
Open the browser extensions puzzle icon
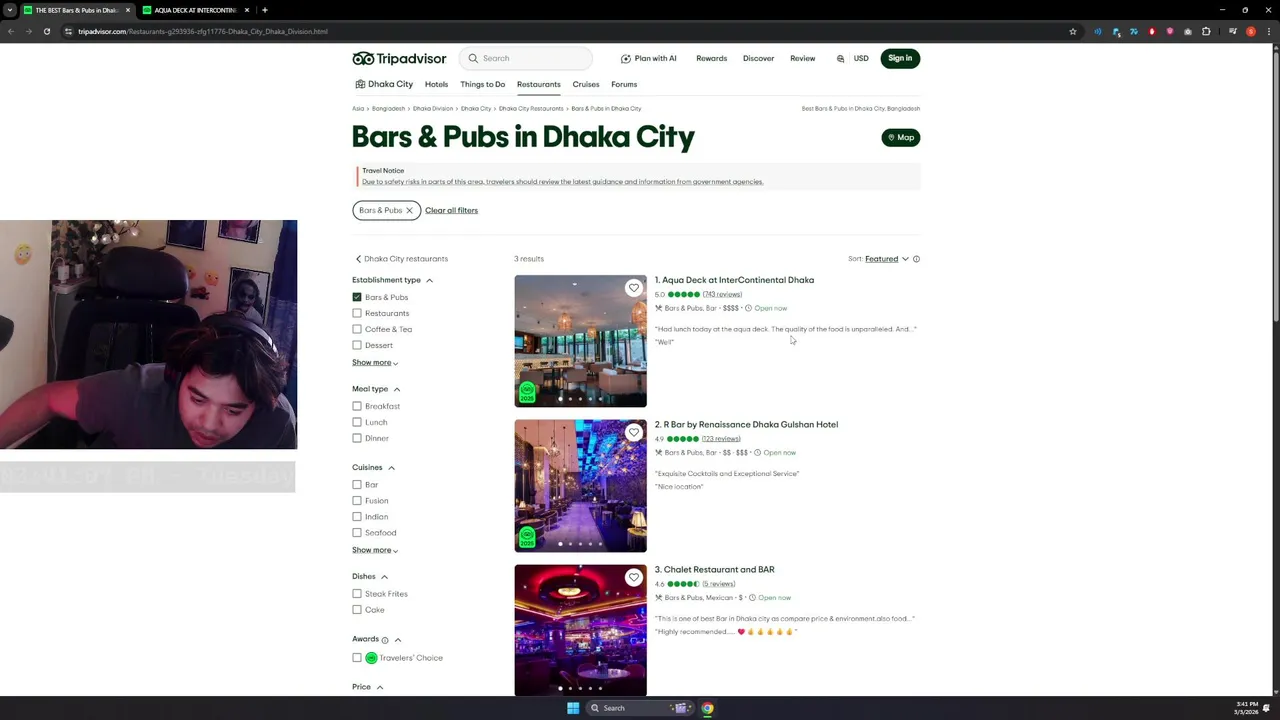coord(1206,31)
